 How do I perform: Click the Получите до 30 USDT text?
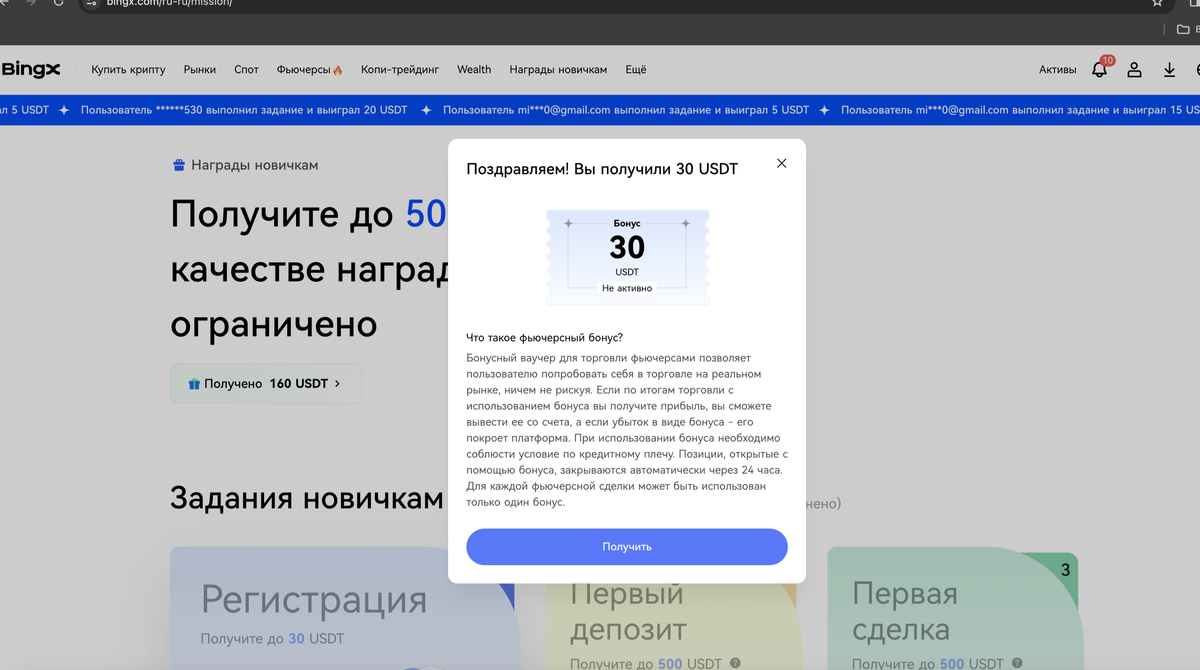click(x=271, y=638)
